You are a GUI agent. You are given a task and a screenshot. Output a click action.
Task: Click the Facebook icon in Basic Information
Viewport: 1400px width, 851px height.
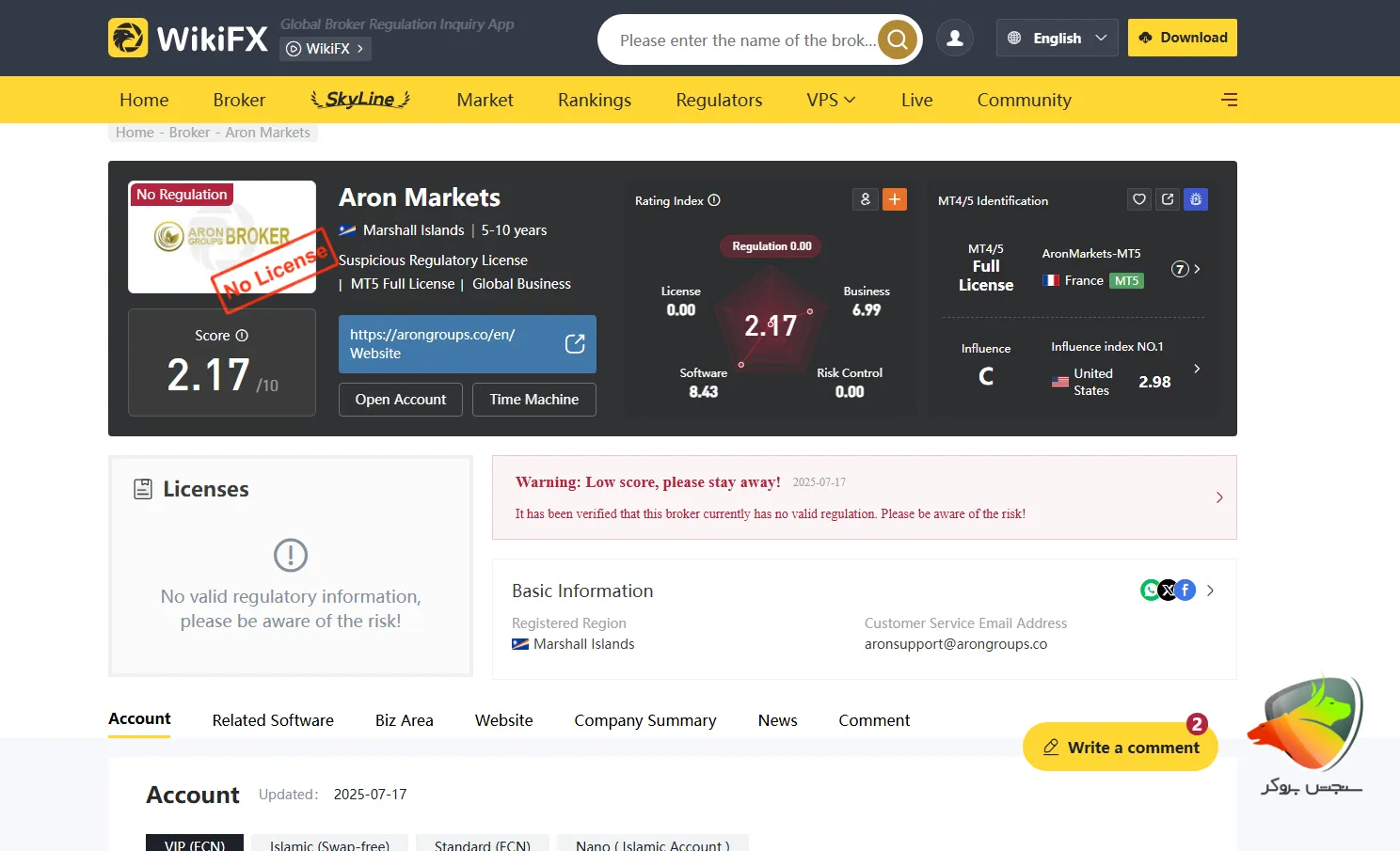pyautogui.click(x=1185, y=591)
